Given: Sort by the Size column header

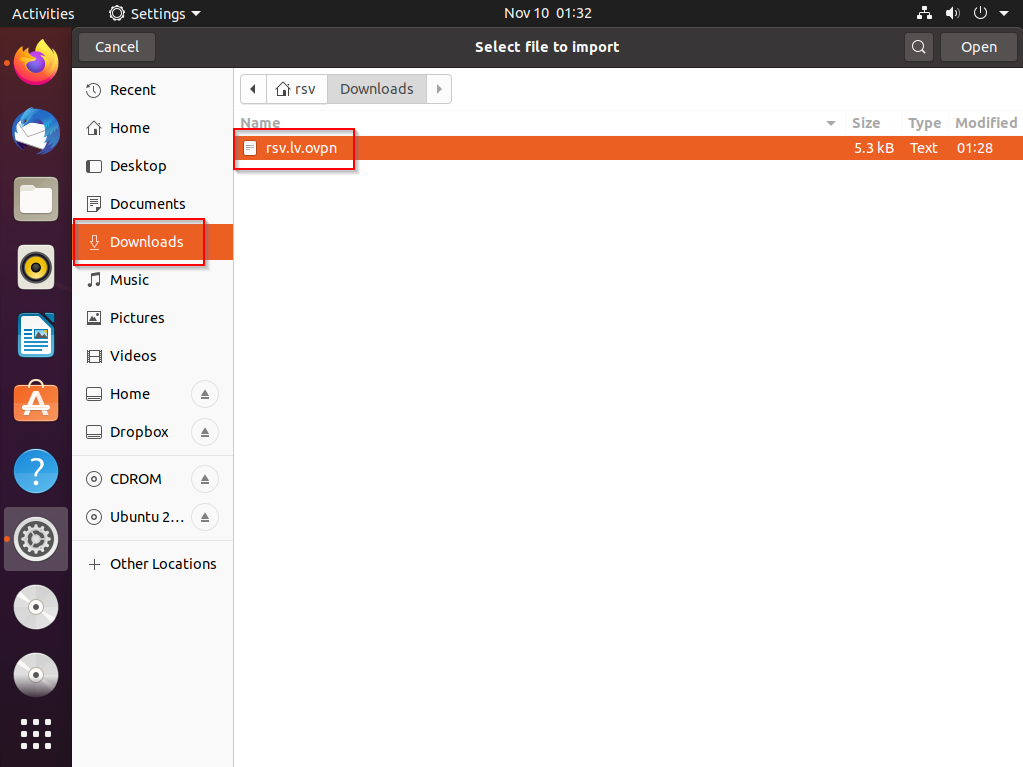Looking at the screenshot, I should 866,123.
